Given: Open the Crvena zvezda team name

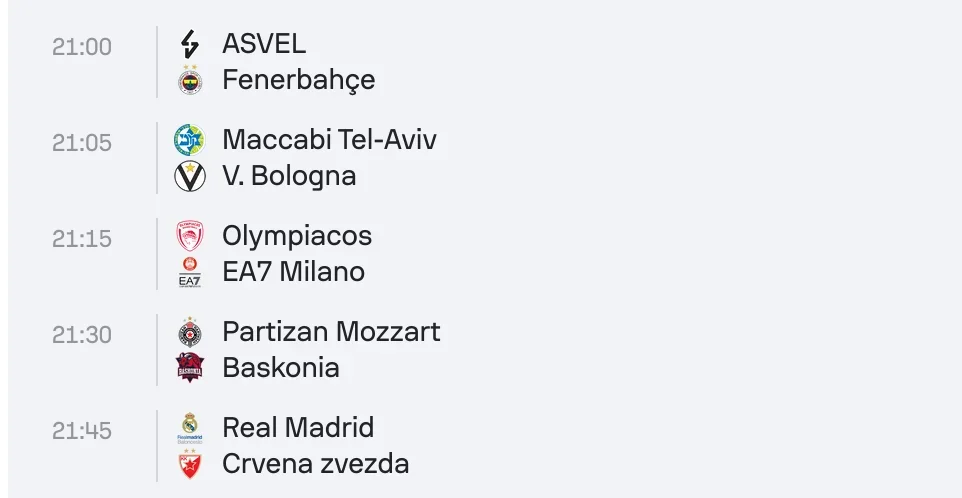Looking at the screenshot, I should (315, 464).
